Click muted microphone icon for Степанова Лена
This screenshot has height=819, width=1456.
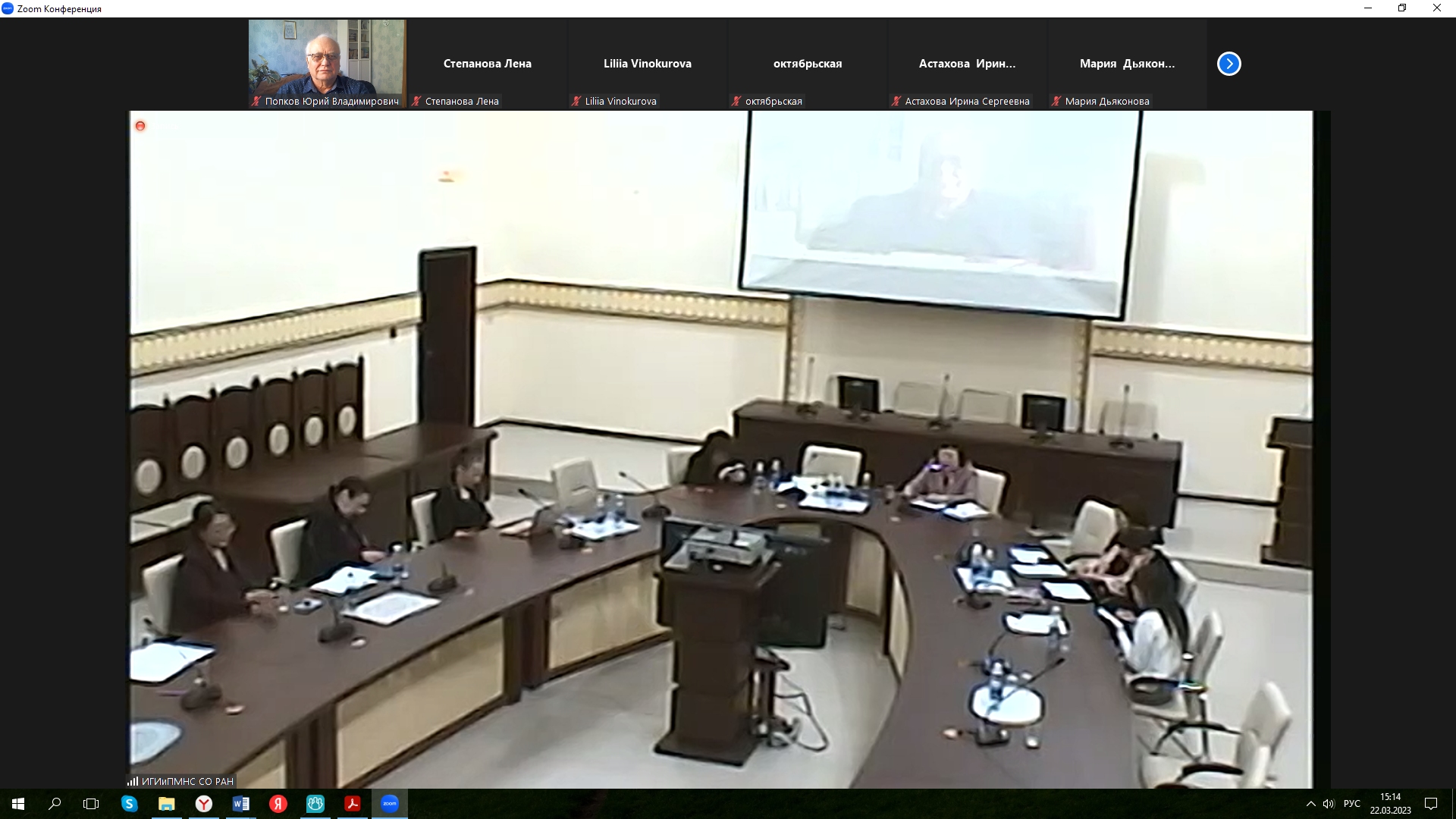click(416, 102)
